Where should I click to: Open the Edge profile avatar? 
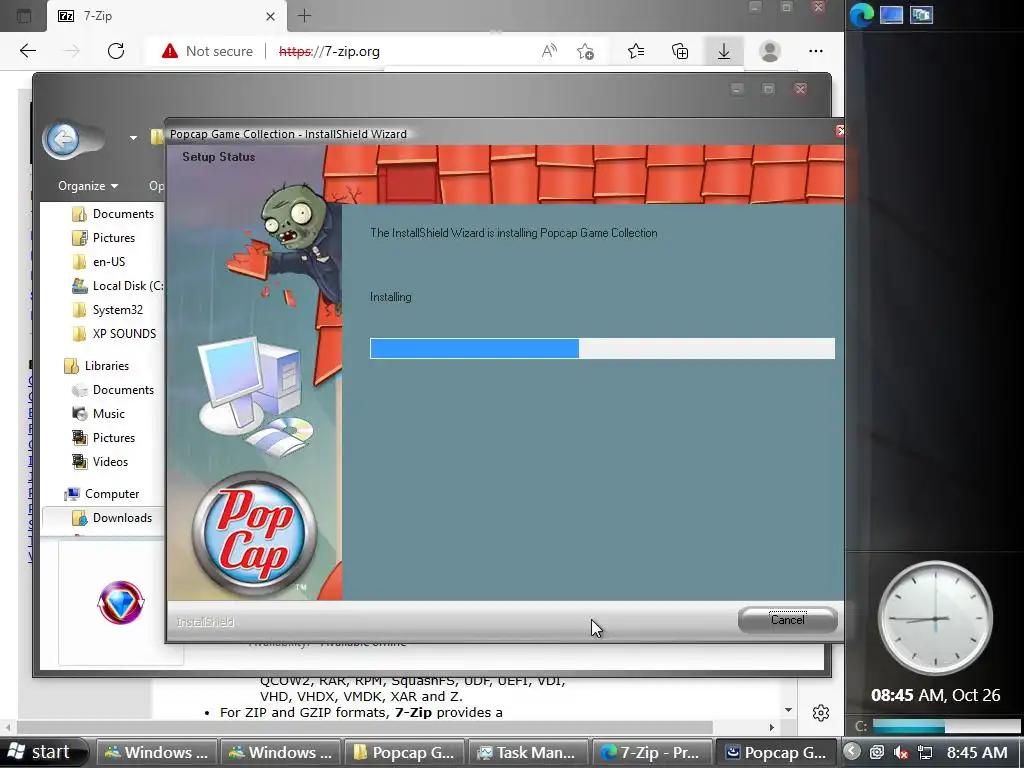pos(770,51)
